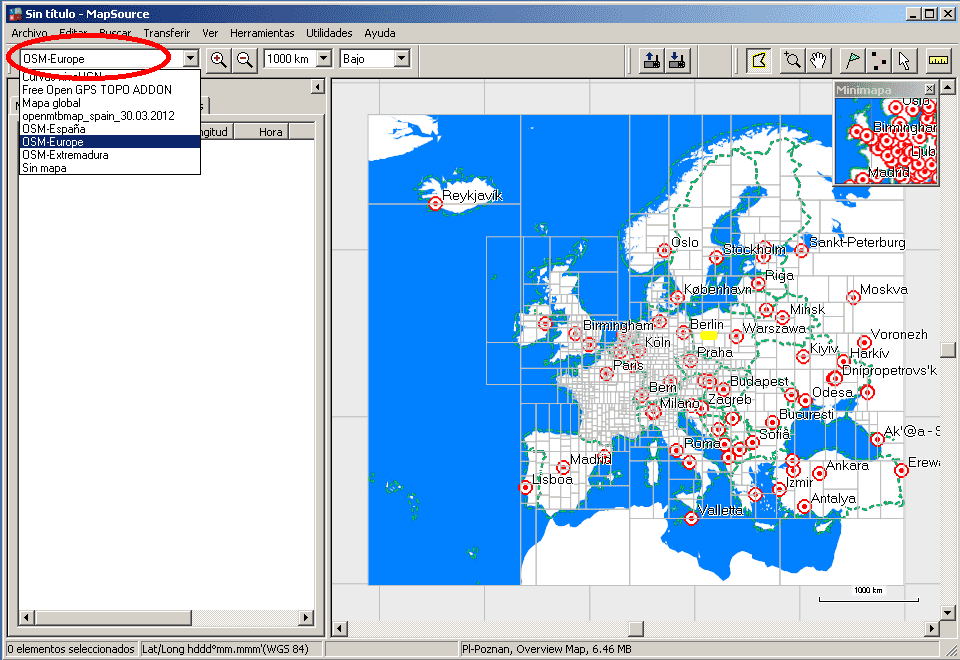
Task: Click the Lisboa city marker on map
Action: click(x=525, y=487)
